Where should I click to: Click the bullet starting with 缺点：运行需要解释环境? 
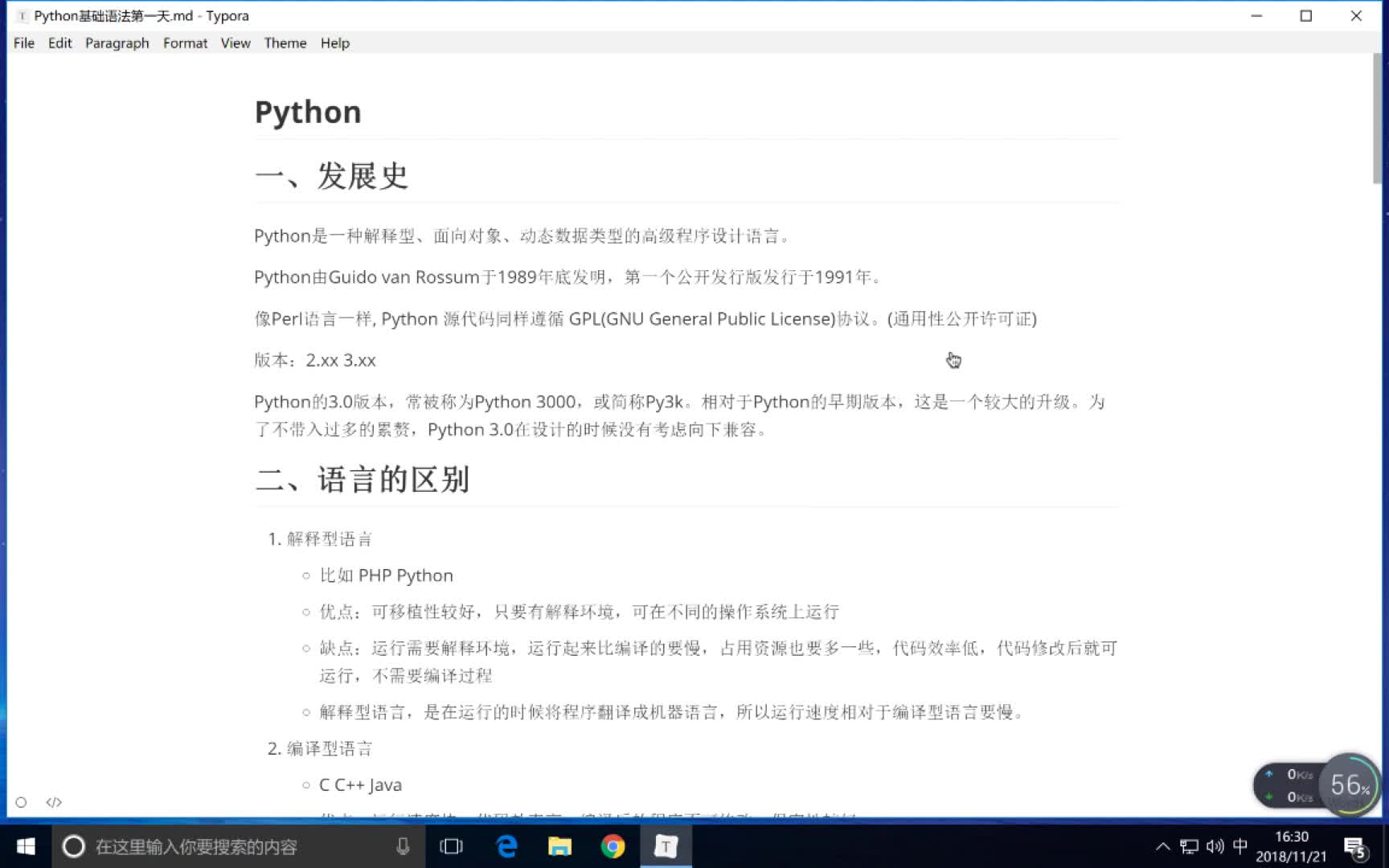point(718,661)
